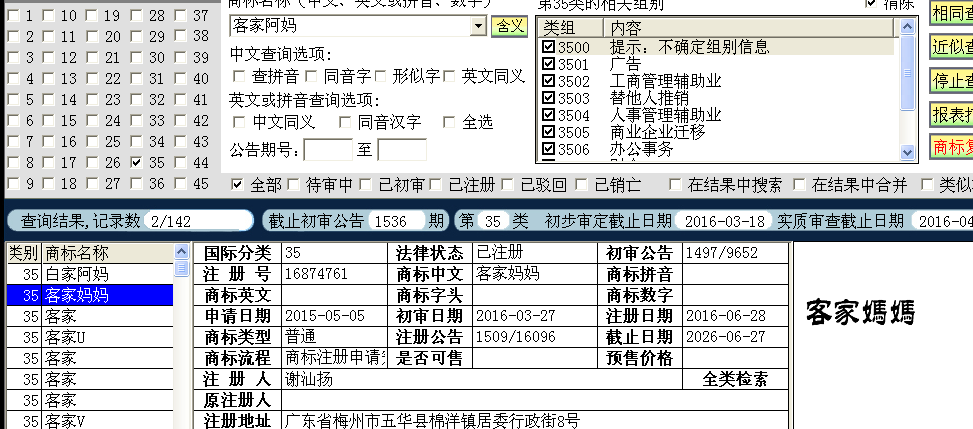Tick class 9 checkbox
973x429 pixels.
tap(13, 184)
